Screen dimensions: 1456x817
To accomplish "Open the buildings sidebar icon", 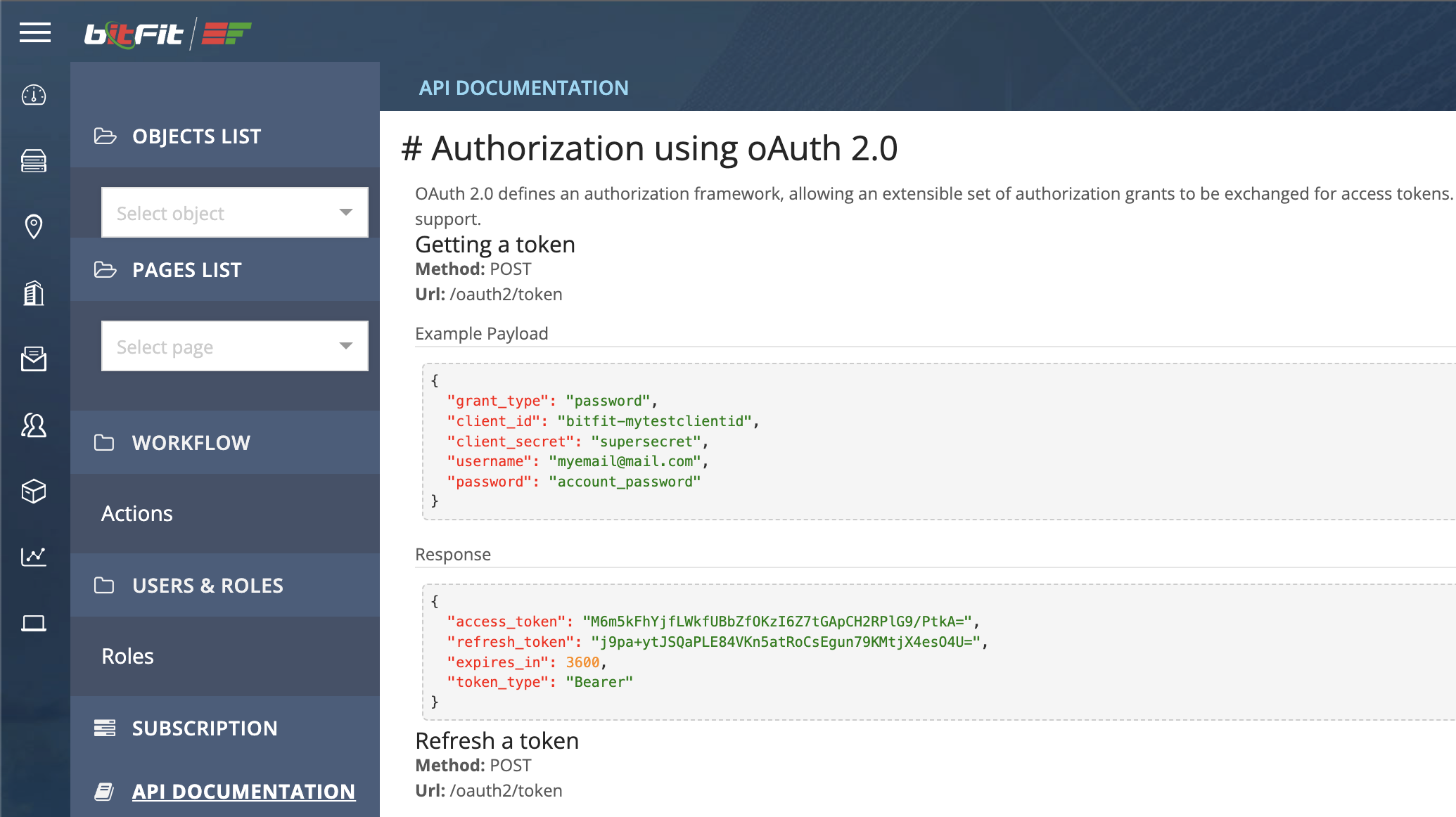I will tap(34, 292).
